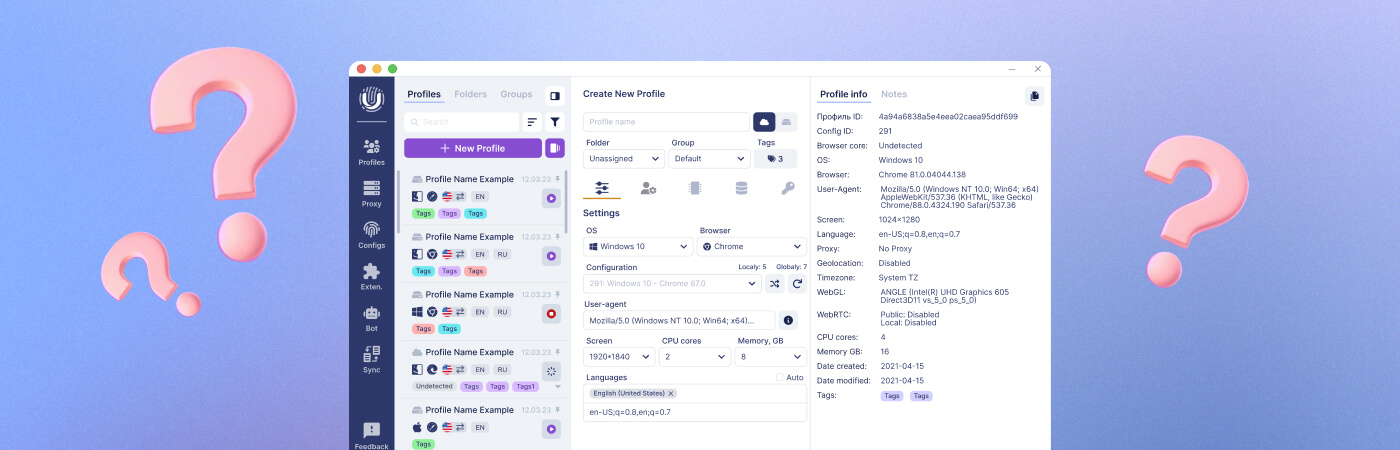Click the refresh configuration icon
The height and width of the screenshot is (450, 1400).
797,284
